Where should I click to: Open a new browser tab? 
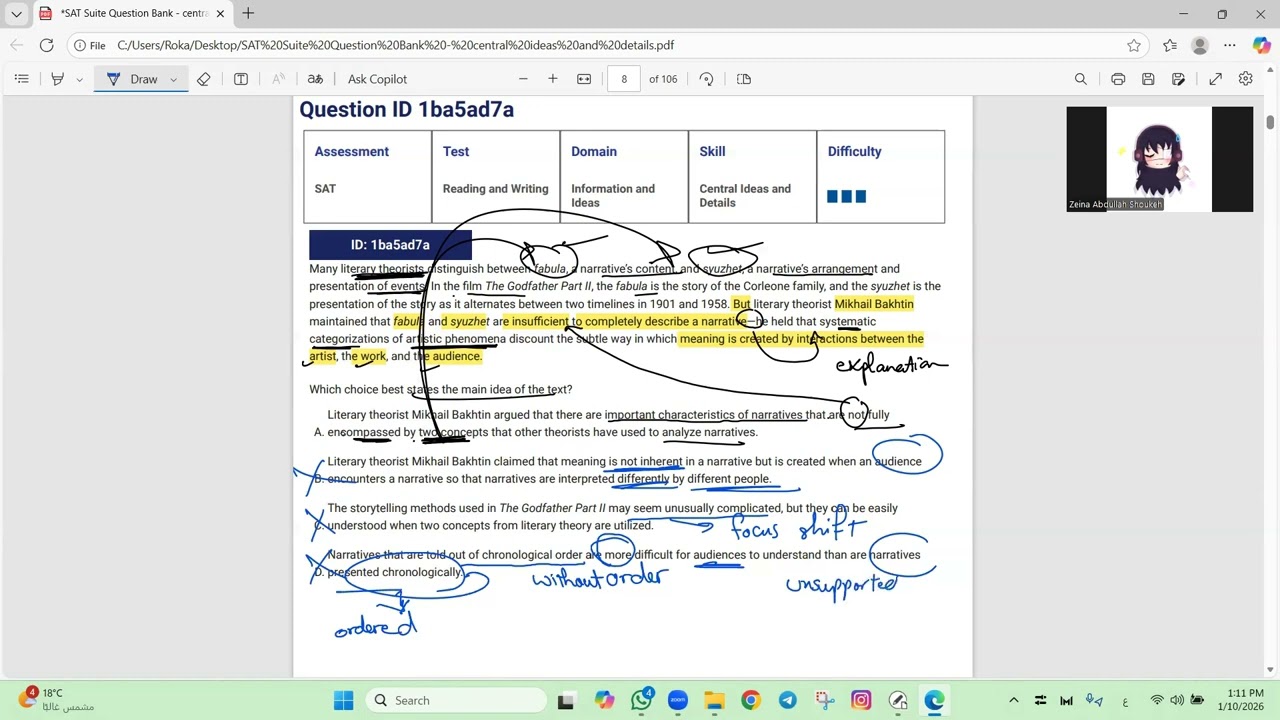[248, 14]
